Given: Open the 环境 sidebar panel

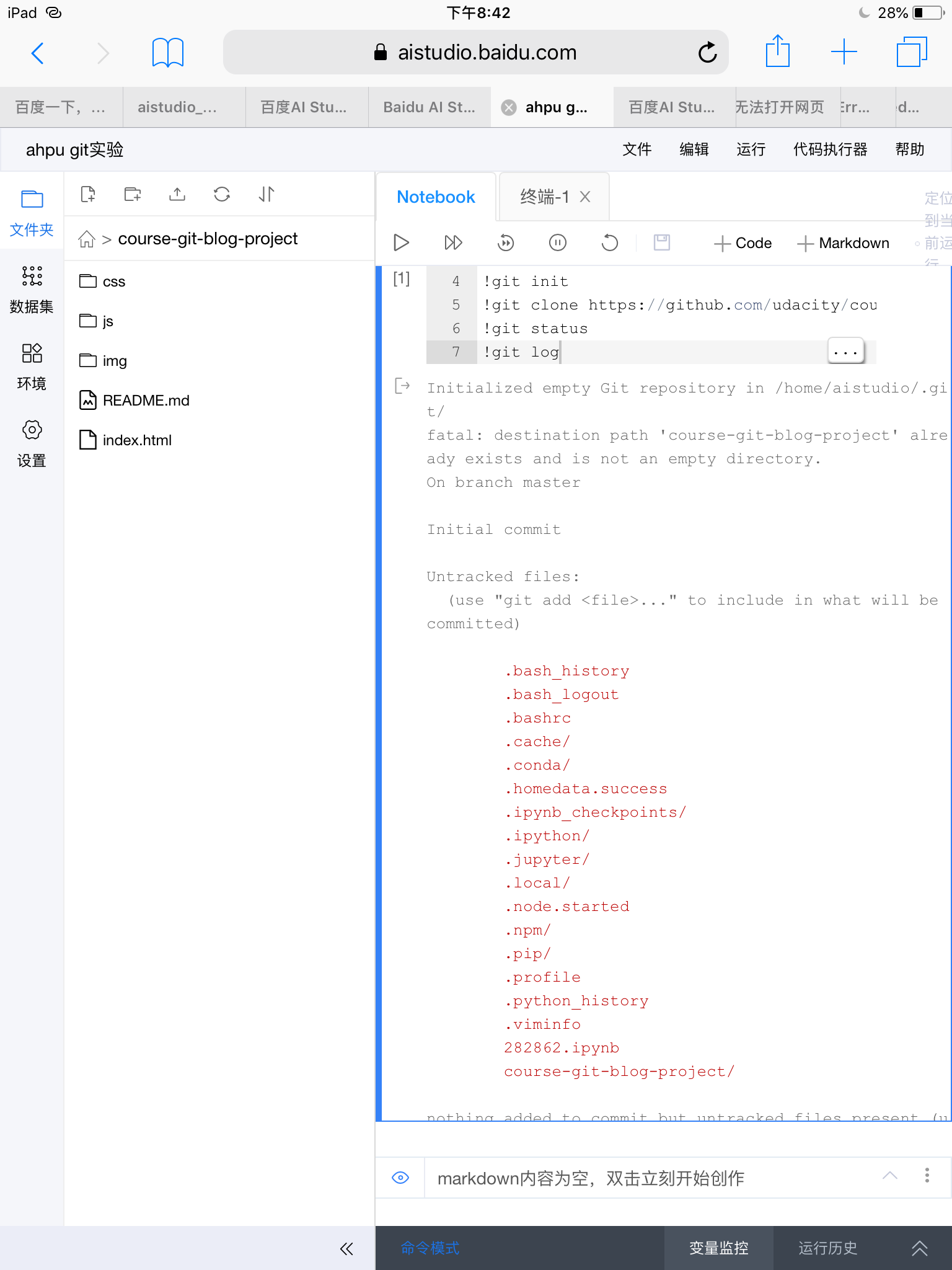Looking at the screenshot, I should tap(32, 367).
